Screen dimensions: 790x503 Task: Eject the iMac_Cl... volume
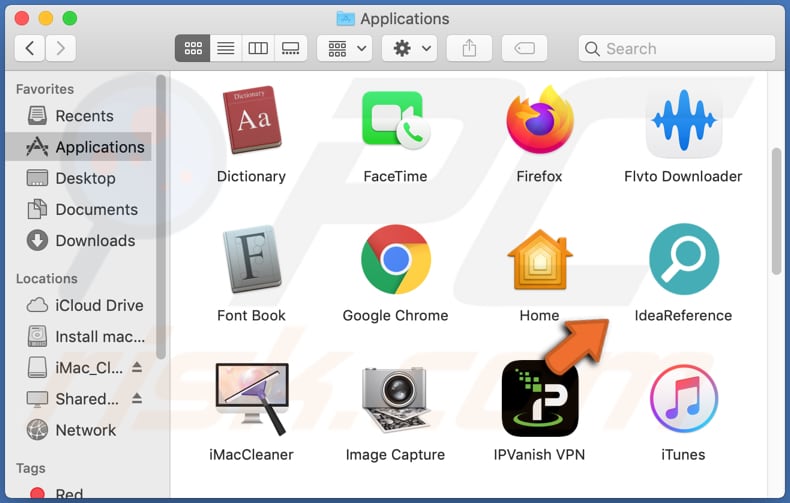click(x=137, y=367)
